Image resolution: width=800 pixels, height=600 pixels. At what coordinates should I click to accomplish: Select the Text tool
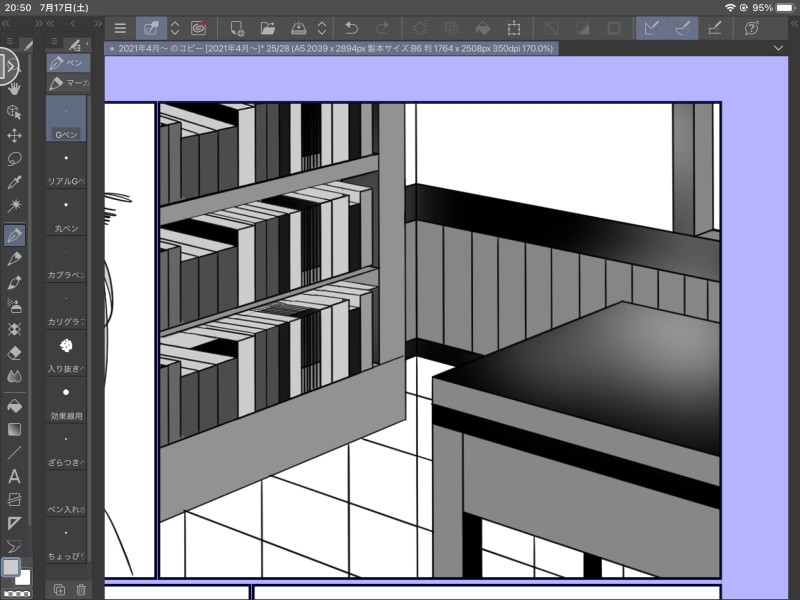click(x=14, y=477)
